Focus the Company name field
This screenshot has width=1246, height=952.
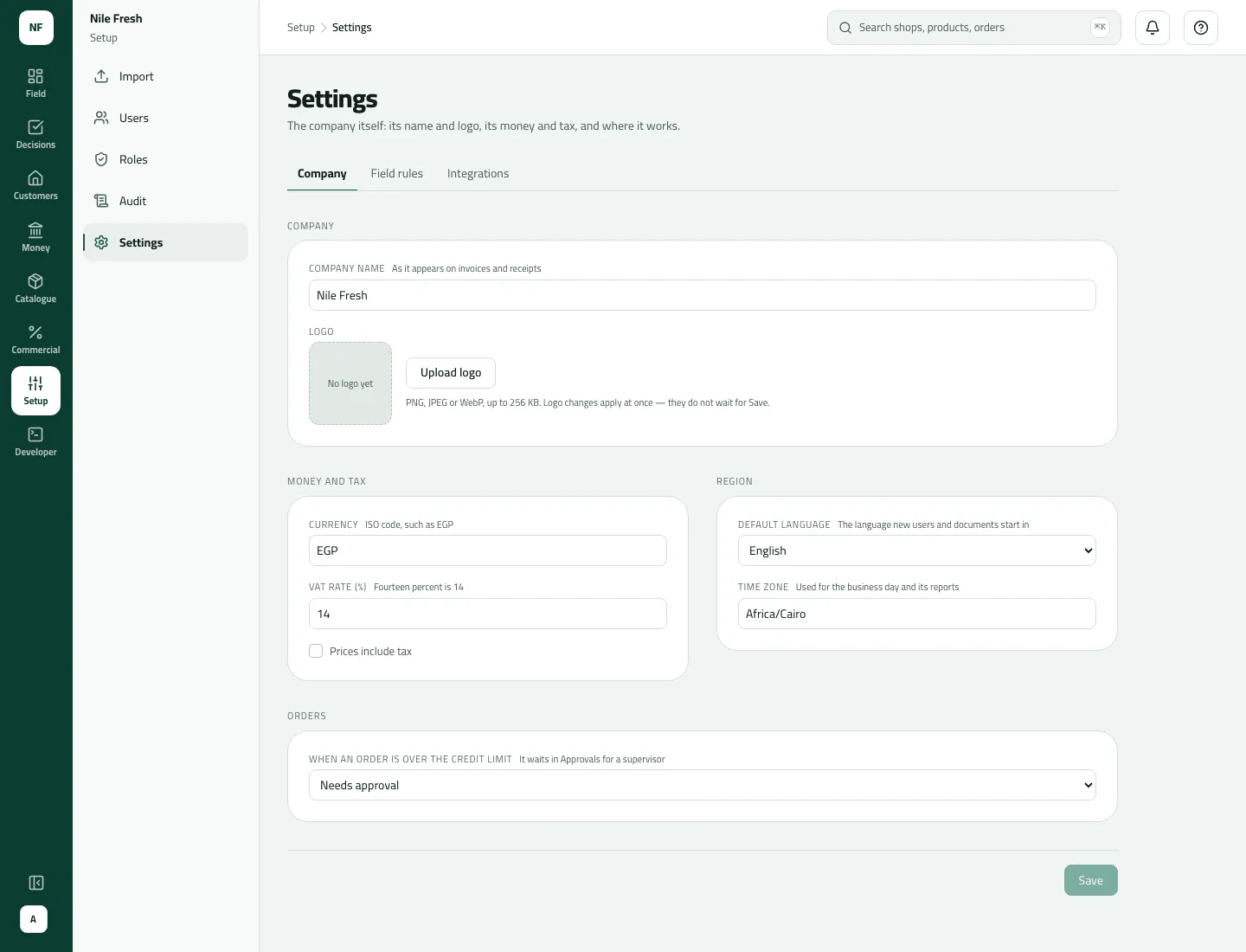(703, 295)
